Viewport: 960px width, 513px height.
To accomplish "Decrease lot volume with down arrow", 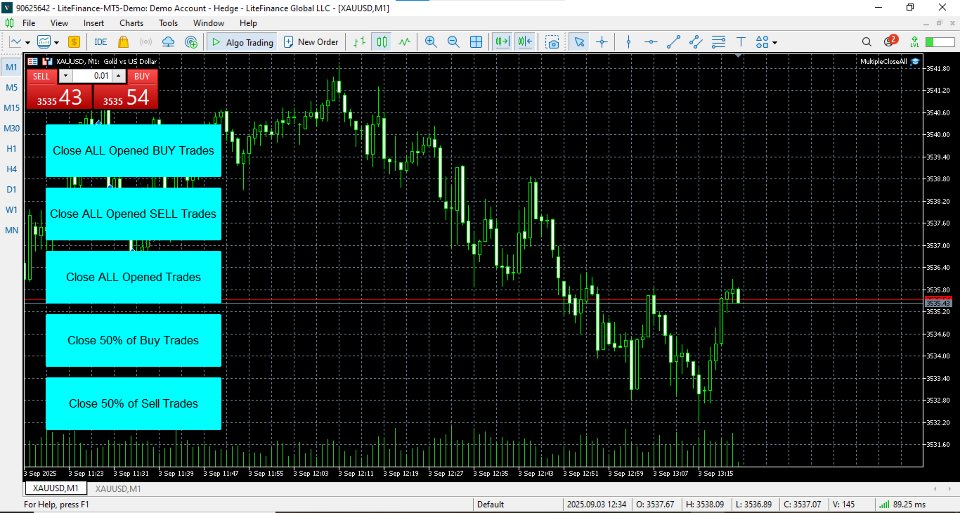I will click(66, 77).
